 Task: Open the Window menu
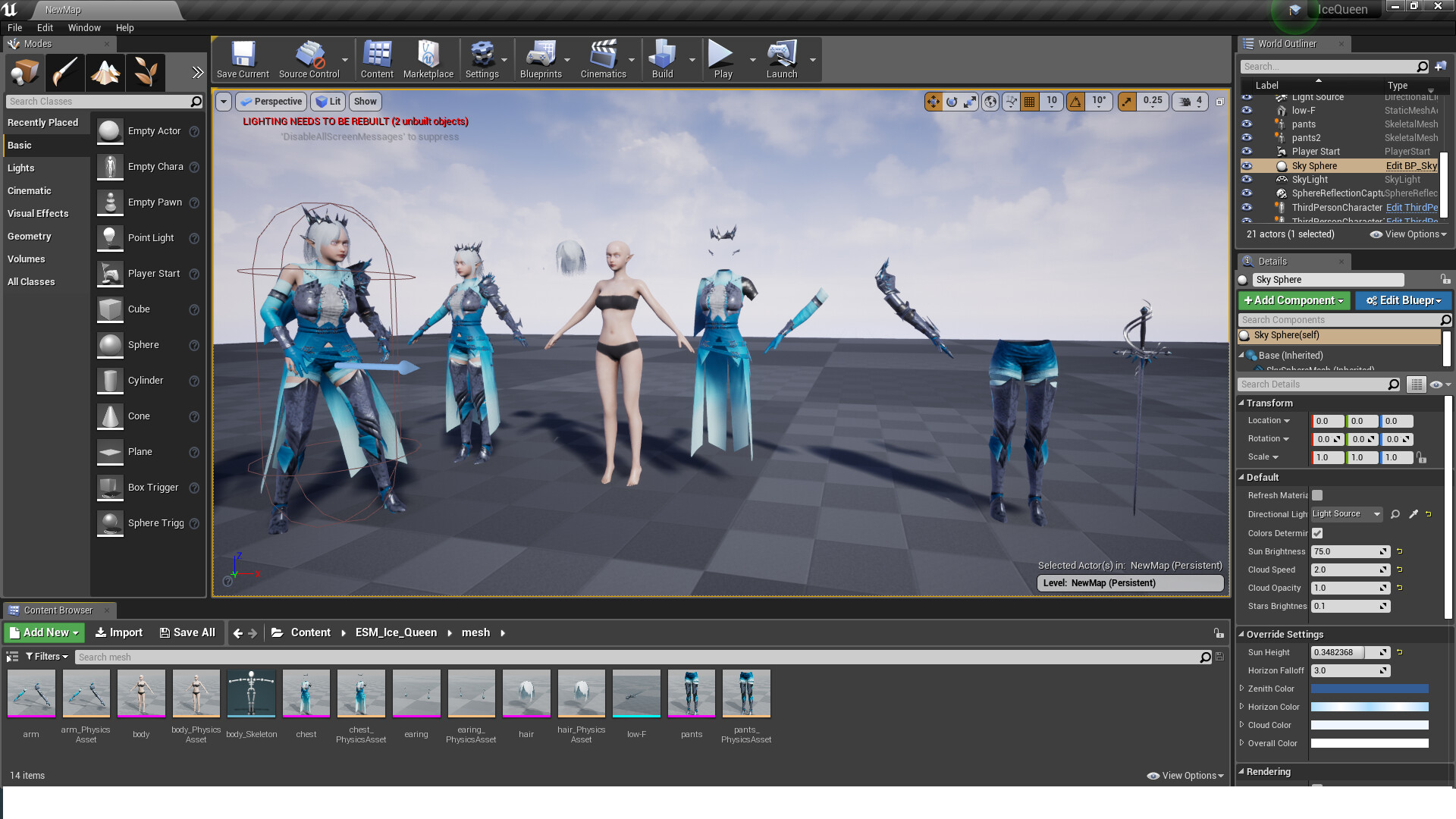pos(84,27)
